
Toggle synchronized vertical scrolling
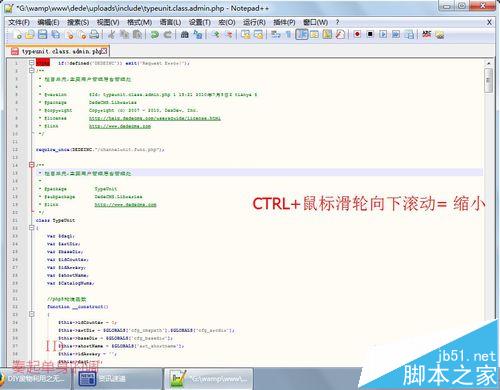246,34
